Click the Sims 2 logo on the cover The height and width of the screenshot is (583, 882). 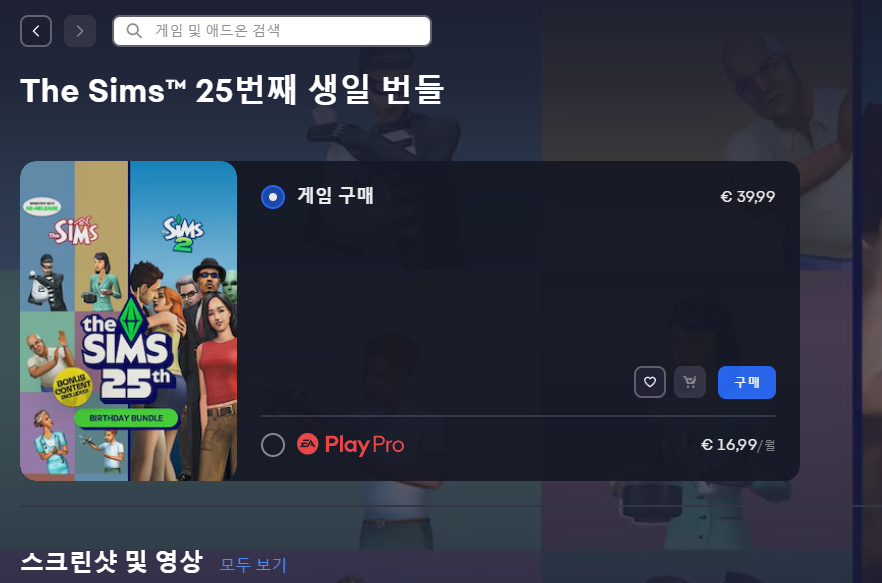click(183, 234)
